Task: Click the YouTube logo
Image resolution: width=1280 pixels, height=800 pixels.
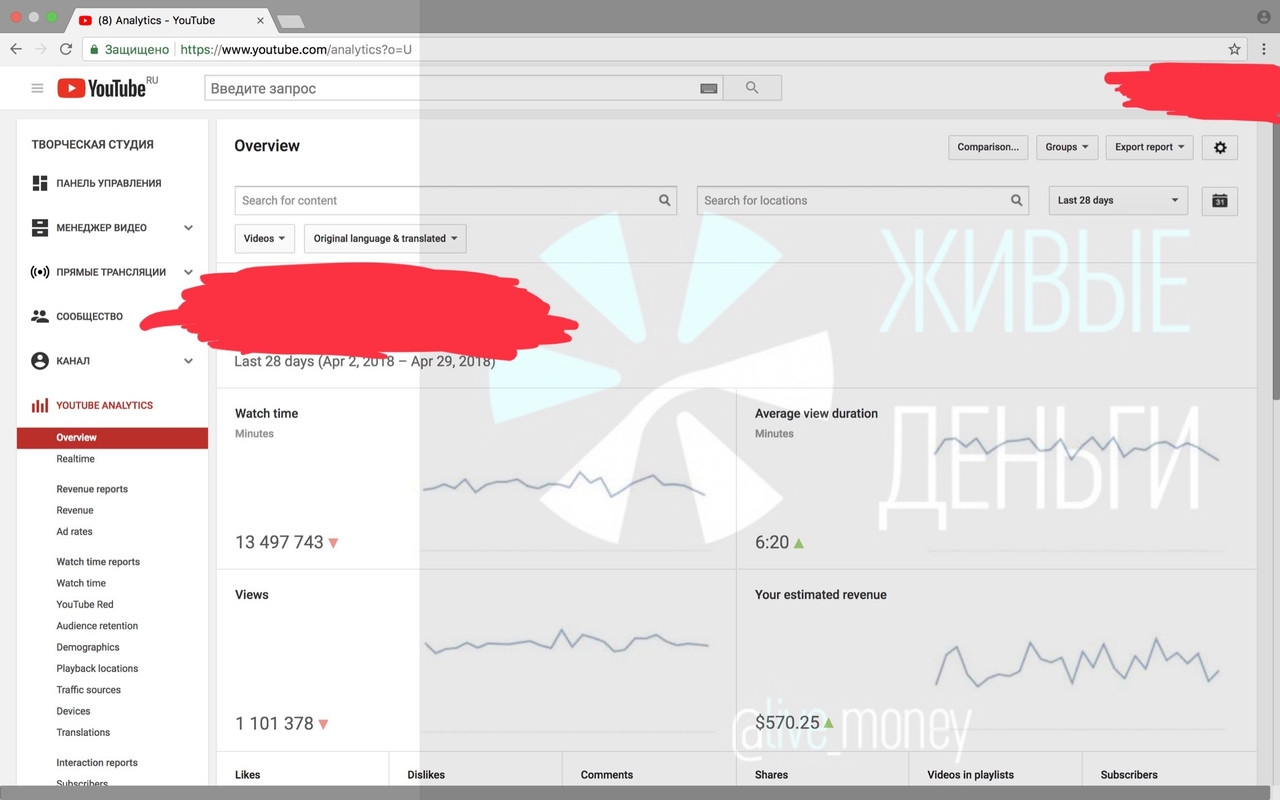Action: click(x=102, y=88)
